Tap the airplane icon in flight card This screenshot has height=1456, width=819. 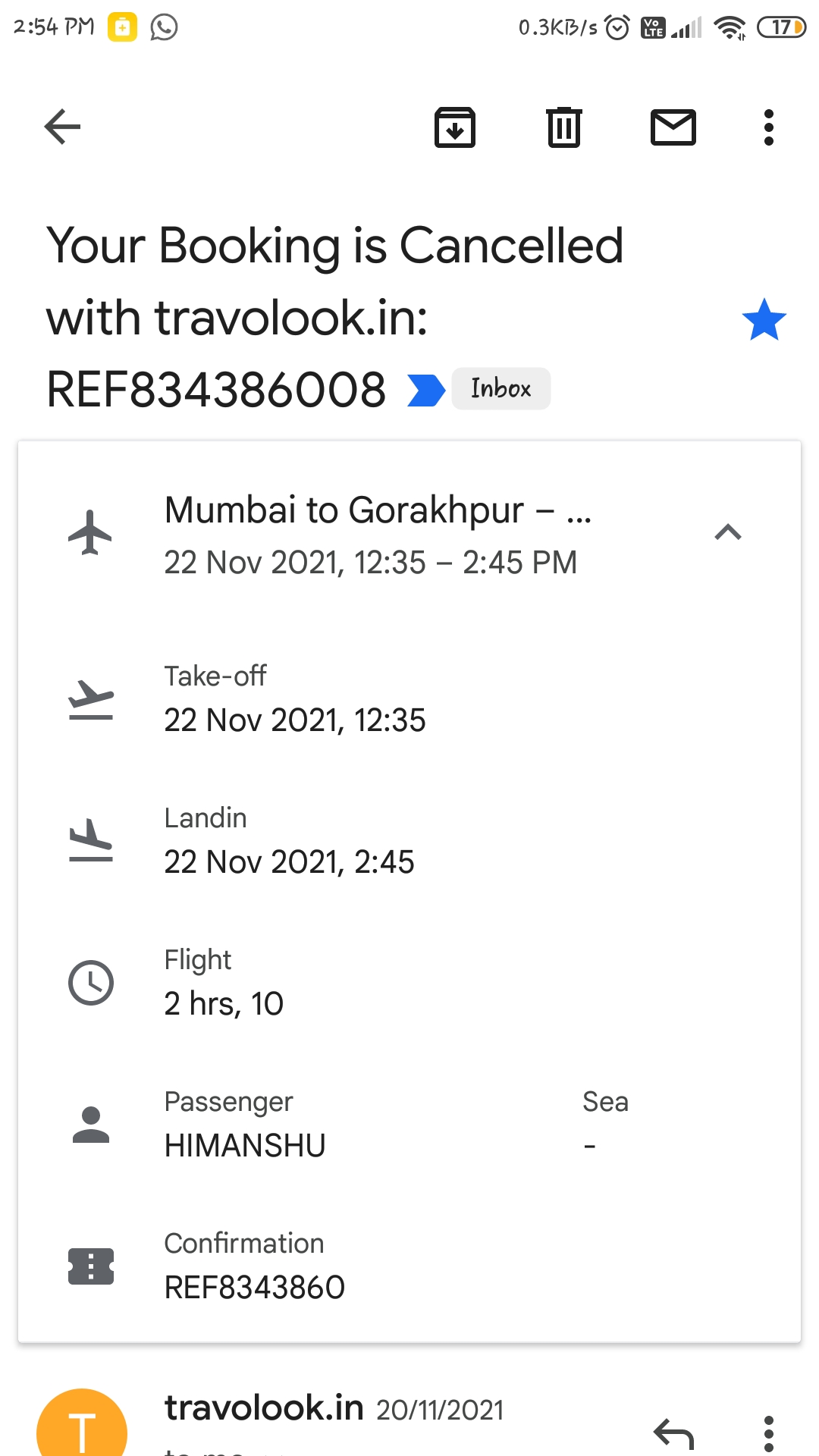[90, 532]
